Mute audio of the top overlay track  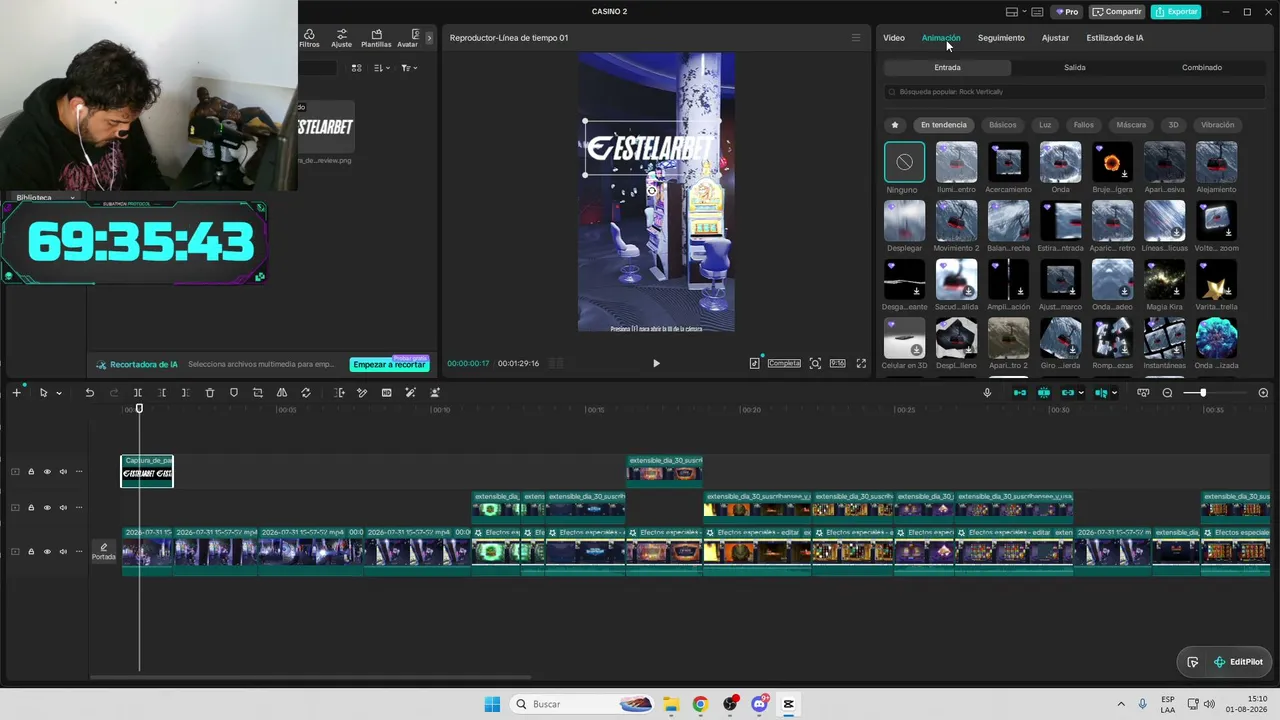tap(63, 471)
